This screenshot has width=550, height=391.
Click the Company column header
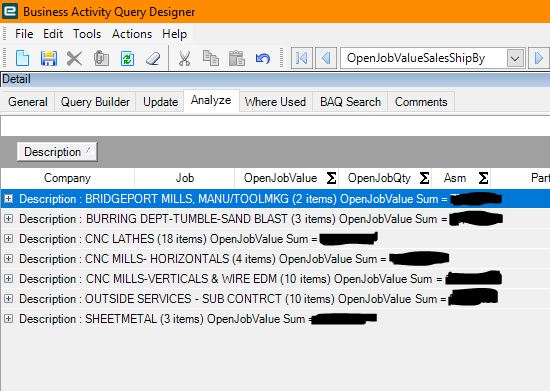click(67, 178)
